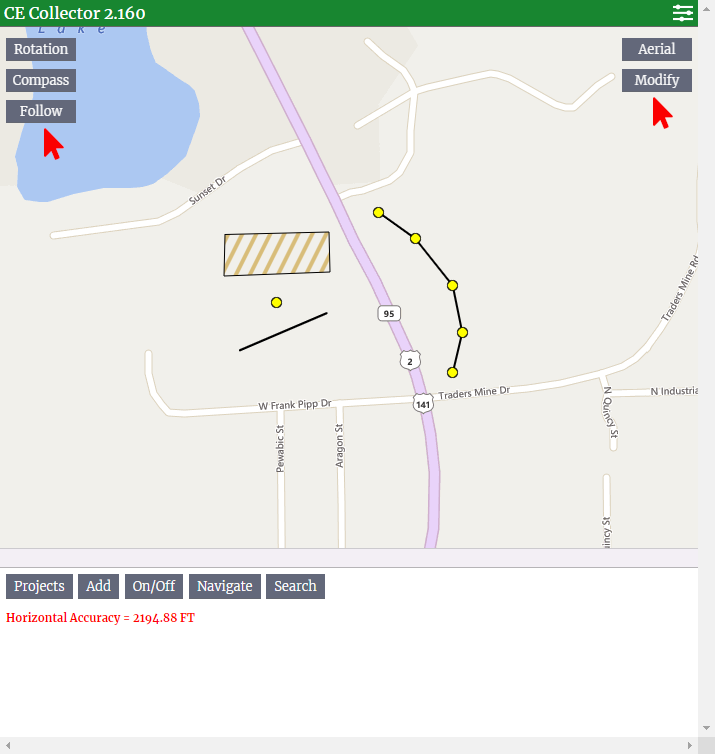
Task: Click the Modify button
Action: pos(656,80)
